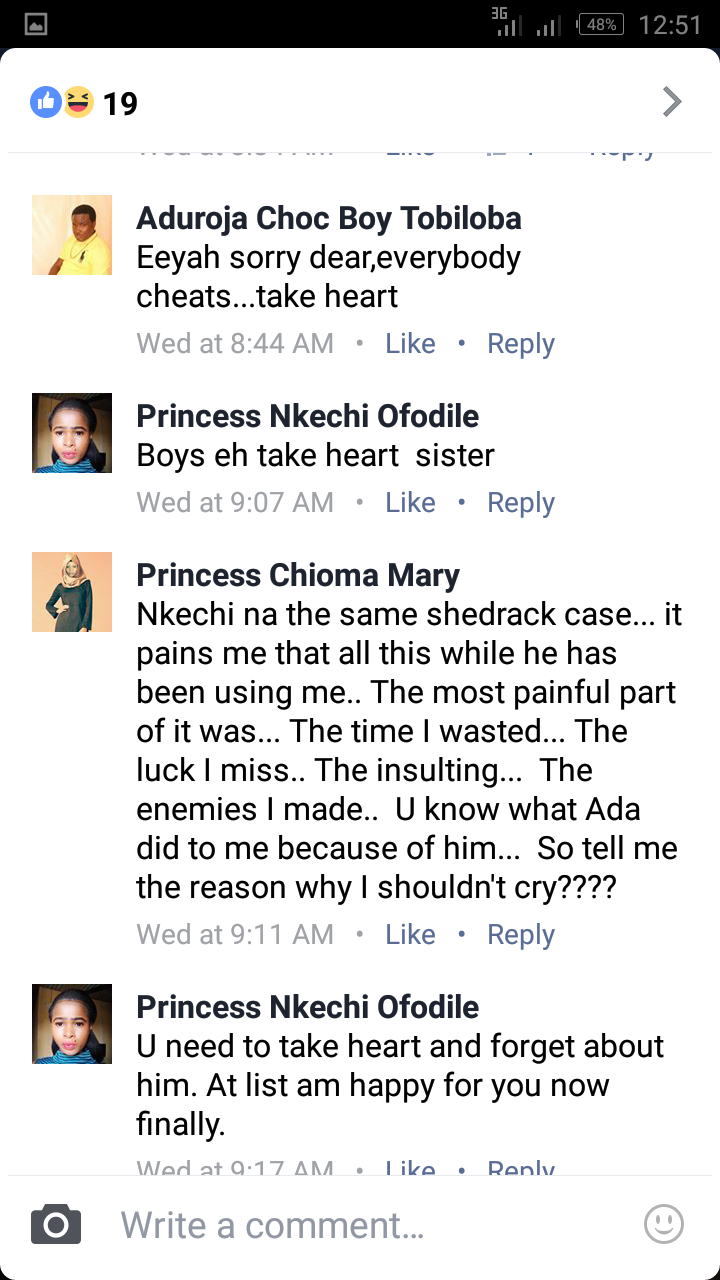Screen dimensions: 720x1280
Task: Tap the Aduroja Choc Boy Tobiloba name
Action: tap(329, 218)
